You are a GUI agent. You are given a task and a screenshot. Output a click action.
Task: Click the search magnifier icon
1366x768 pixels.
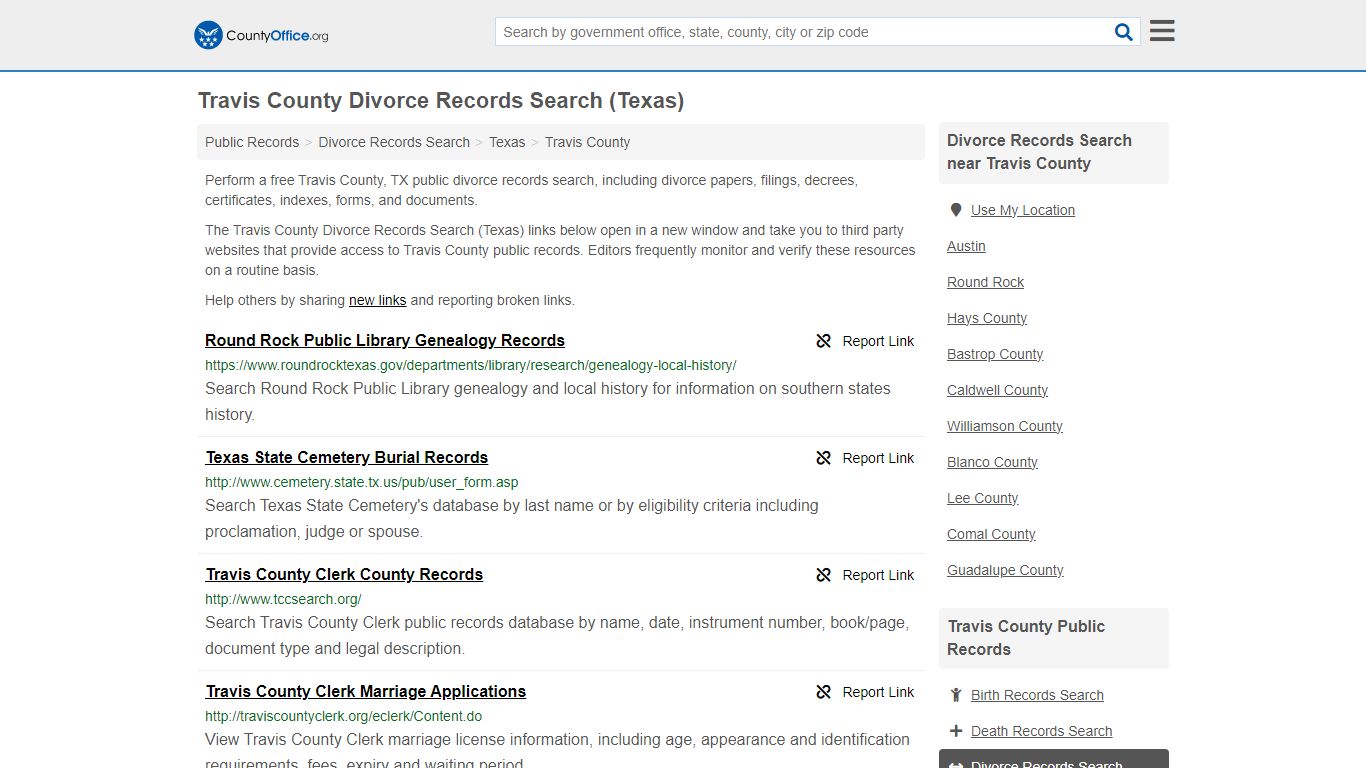(1124, 32)
